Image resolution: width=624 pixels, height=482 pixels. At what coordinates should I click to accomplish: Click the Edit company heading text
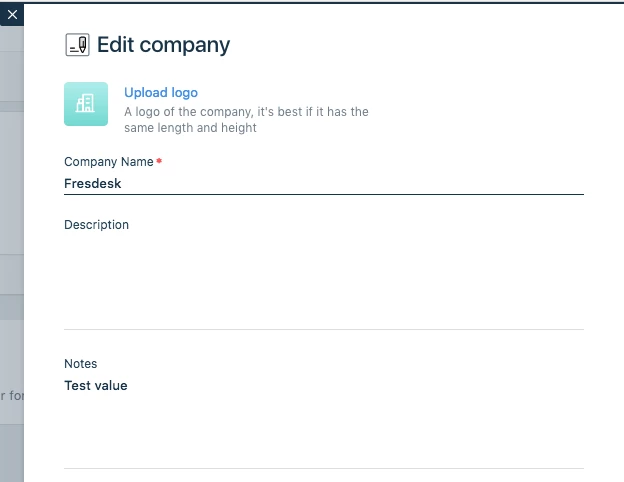pyautogui.click(x=164, y=45)
